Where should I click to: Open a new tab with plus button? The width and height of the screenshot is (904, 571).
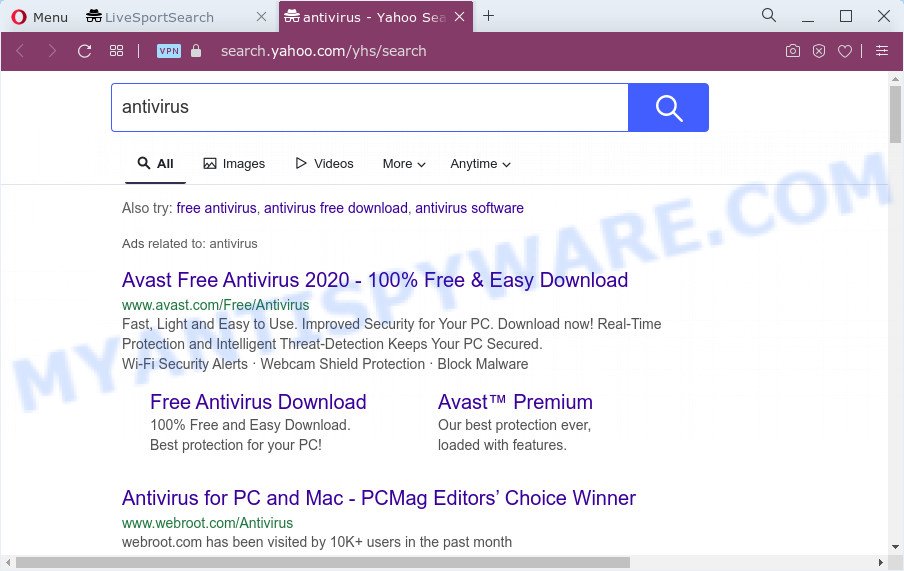click(x=488, y=16)
